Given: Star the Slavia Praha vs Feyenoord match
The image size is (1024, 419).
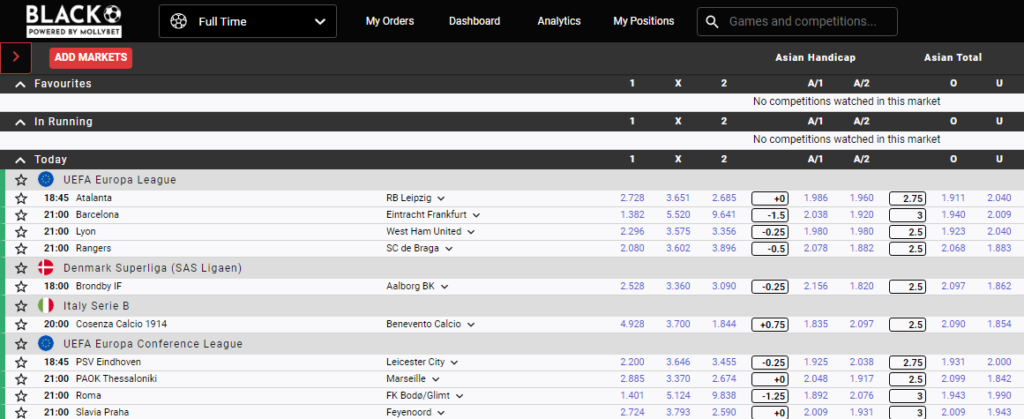Looking at the screenshot, I should tap(21, 412).
